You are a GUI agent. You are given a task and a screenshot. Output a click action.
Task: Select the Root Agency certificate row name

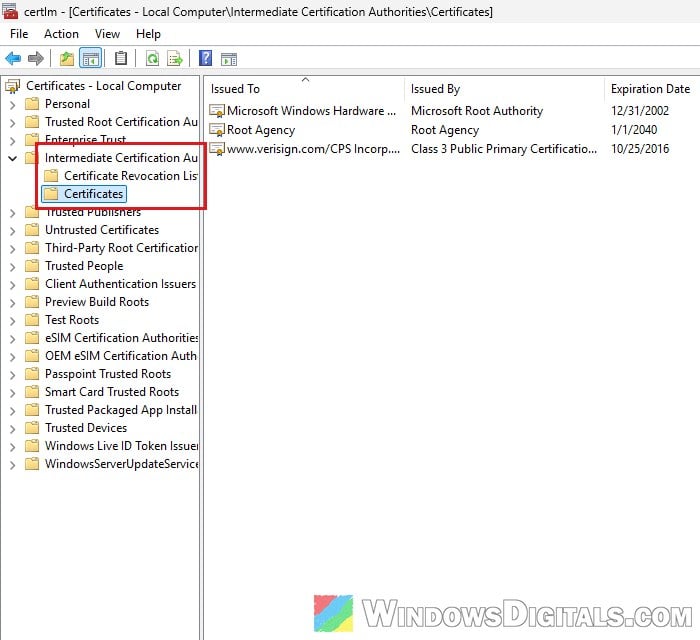pyautogui.click(x=261, y=130)
